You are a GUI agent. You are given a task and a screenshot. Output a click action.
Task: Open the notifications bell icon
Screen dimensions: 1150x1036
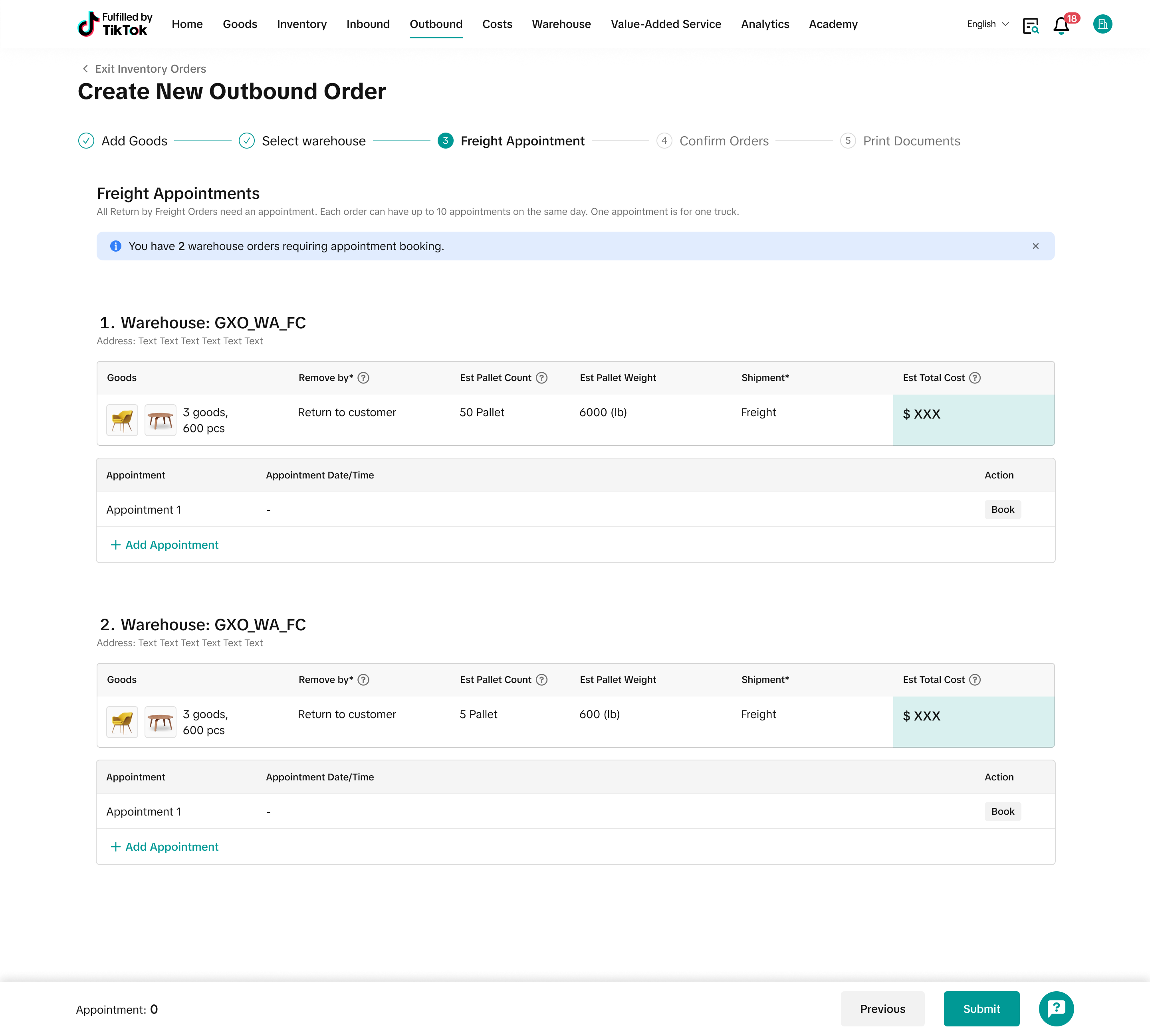pyautogui.click(x=1061, y=25)
